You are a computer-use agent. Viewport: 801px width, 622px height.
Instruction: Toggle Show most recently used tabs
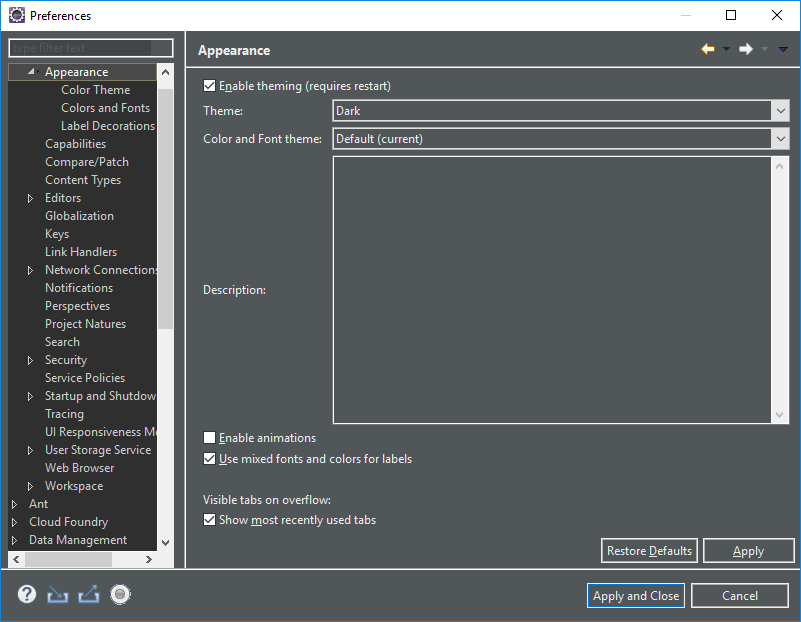[209, 520]
